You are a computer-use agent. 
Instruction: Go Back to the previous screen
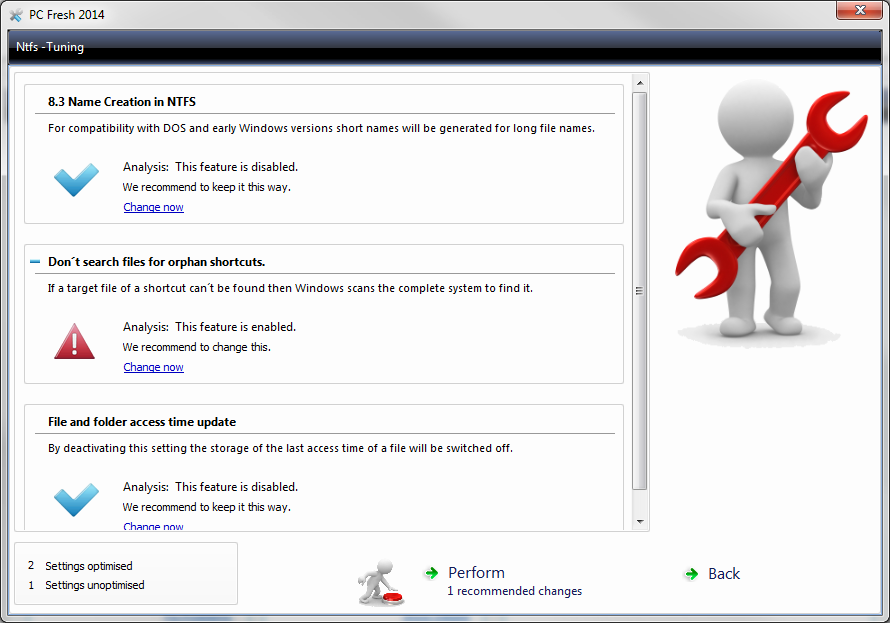click(724, 574)
